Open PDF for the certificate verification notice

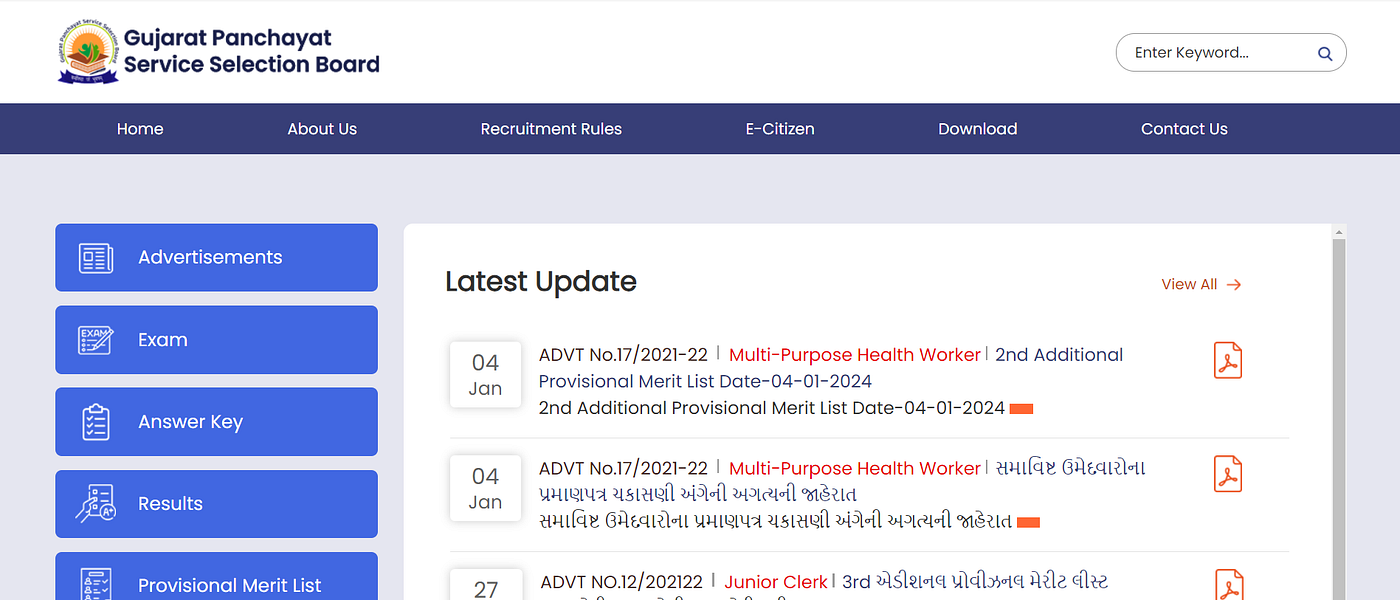click(1228, 474)
